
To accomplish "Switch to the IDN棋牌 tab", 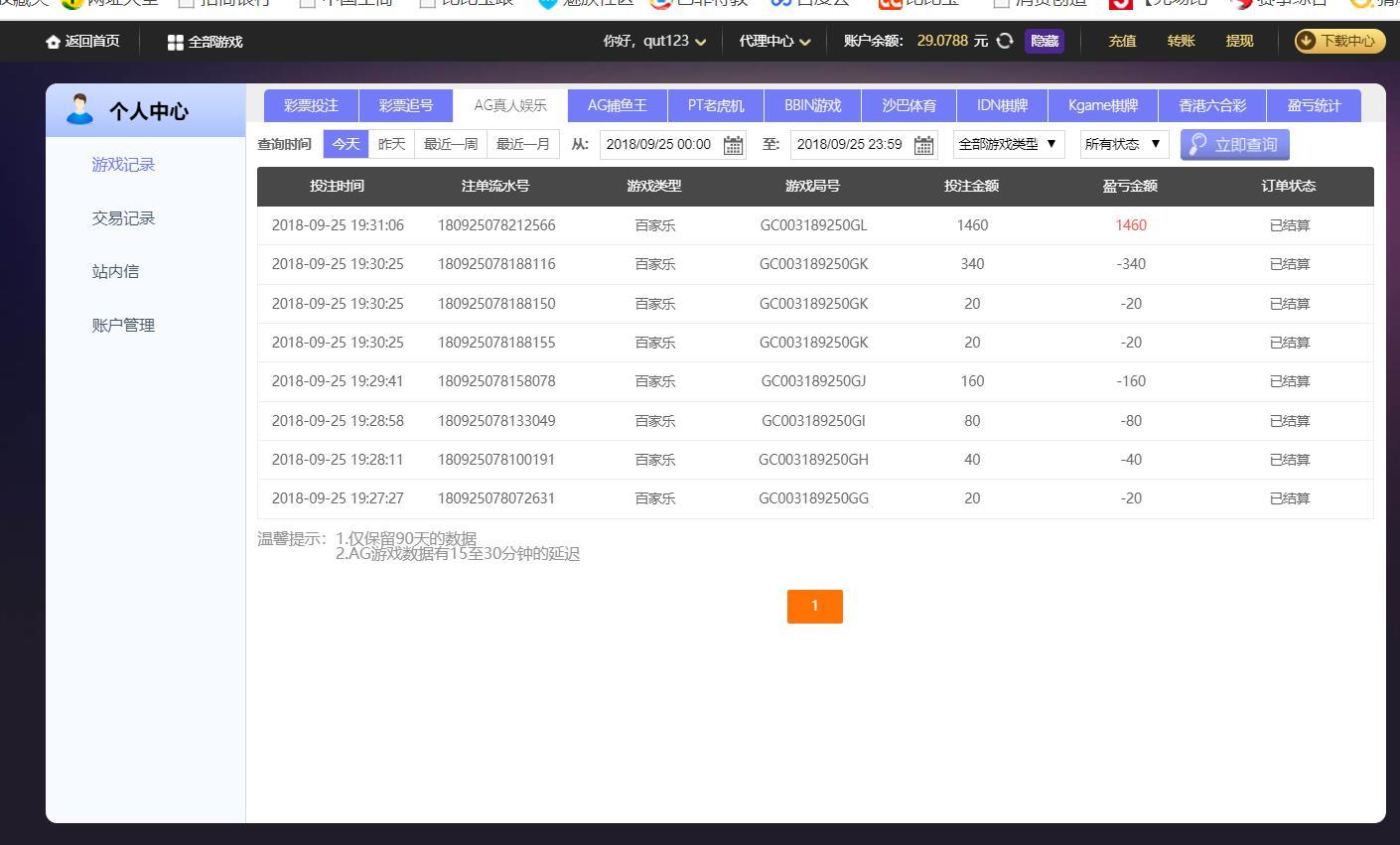I will click(1002, 105).
